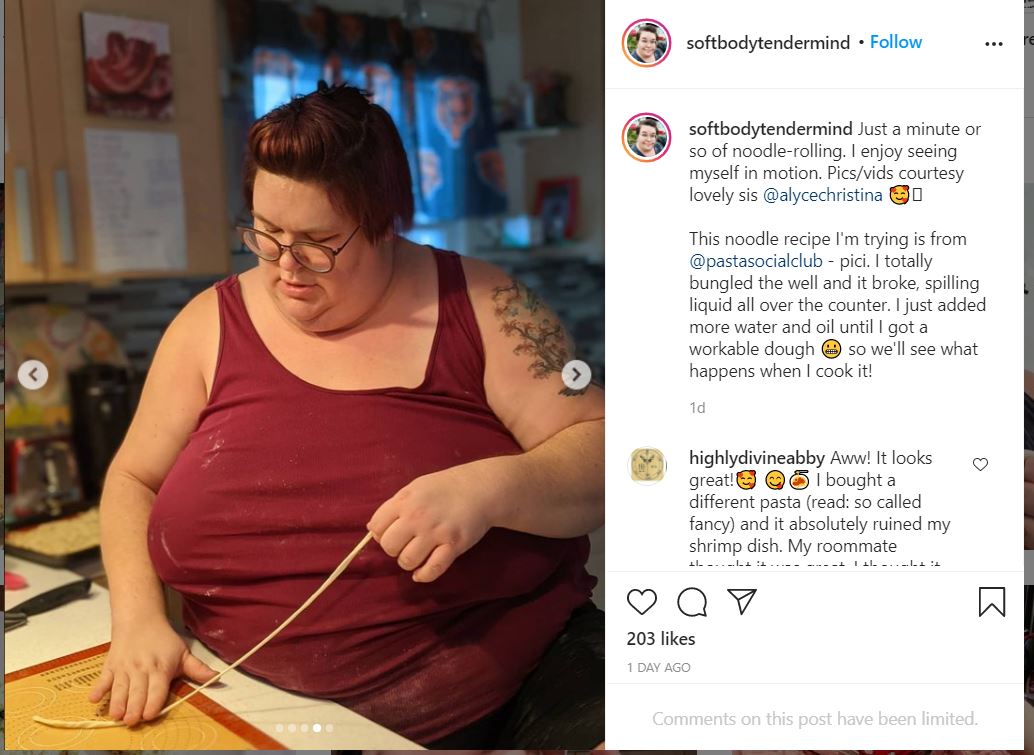The image size is (1034, 755).
Task: Click the caption author avatar
Action: click(x=646, y=137)
